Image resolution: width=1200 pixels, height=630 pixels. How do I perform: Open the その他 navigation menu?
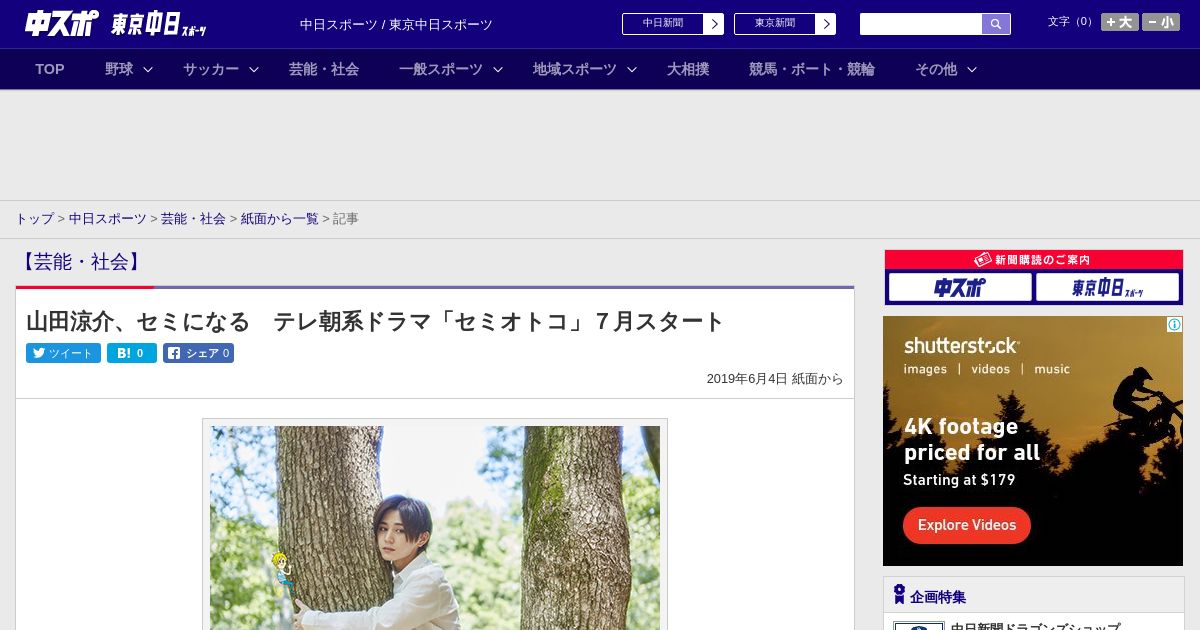pos(936,69)
